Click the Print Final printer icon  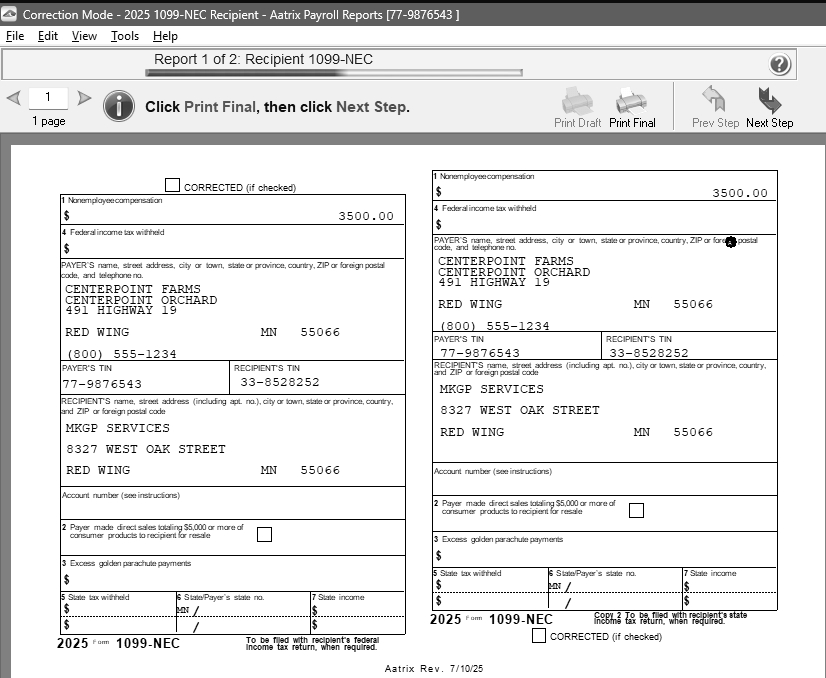(x=631, y=101)
